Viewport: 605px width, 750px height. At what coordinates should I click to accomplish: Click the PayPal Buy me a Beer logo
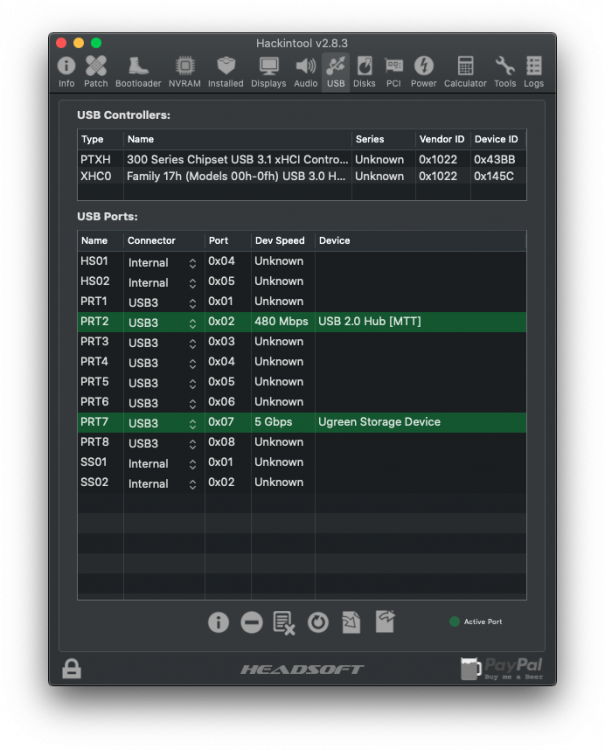coord(502,668)
